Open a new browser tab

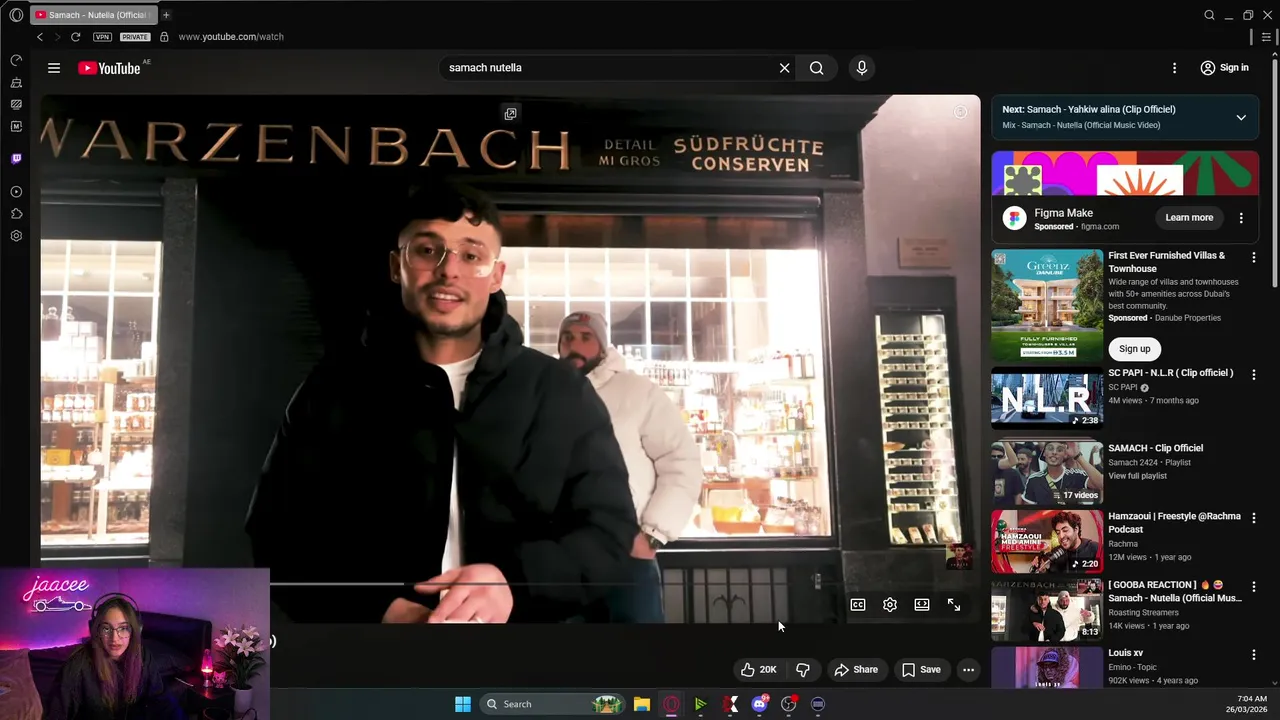(x=166, y=15)
